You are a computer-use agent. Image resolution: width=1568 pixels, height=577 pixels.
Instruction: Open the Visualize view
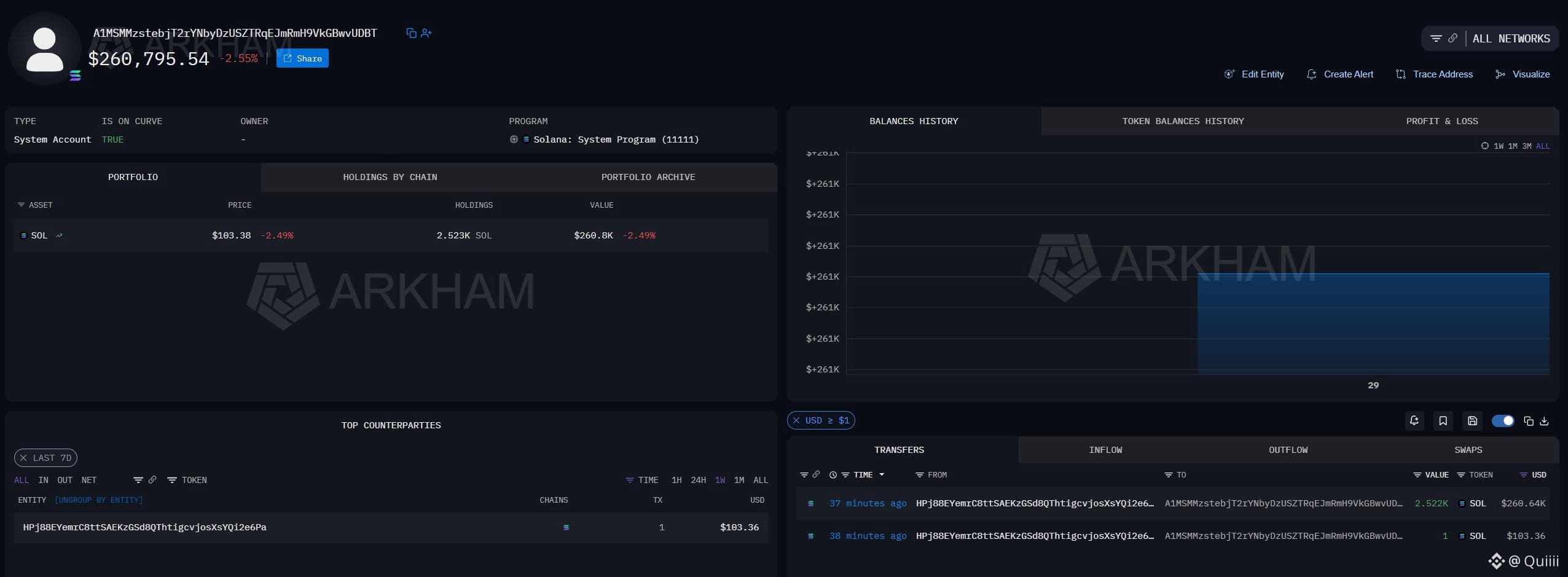pos(1523,74)
